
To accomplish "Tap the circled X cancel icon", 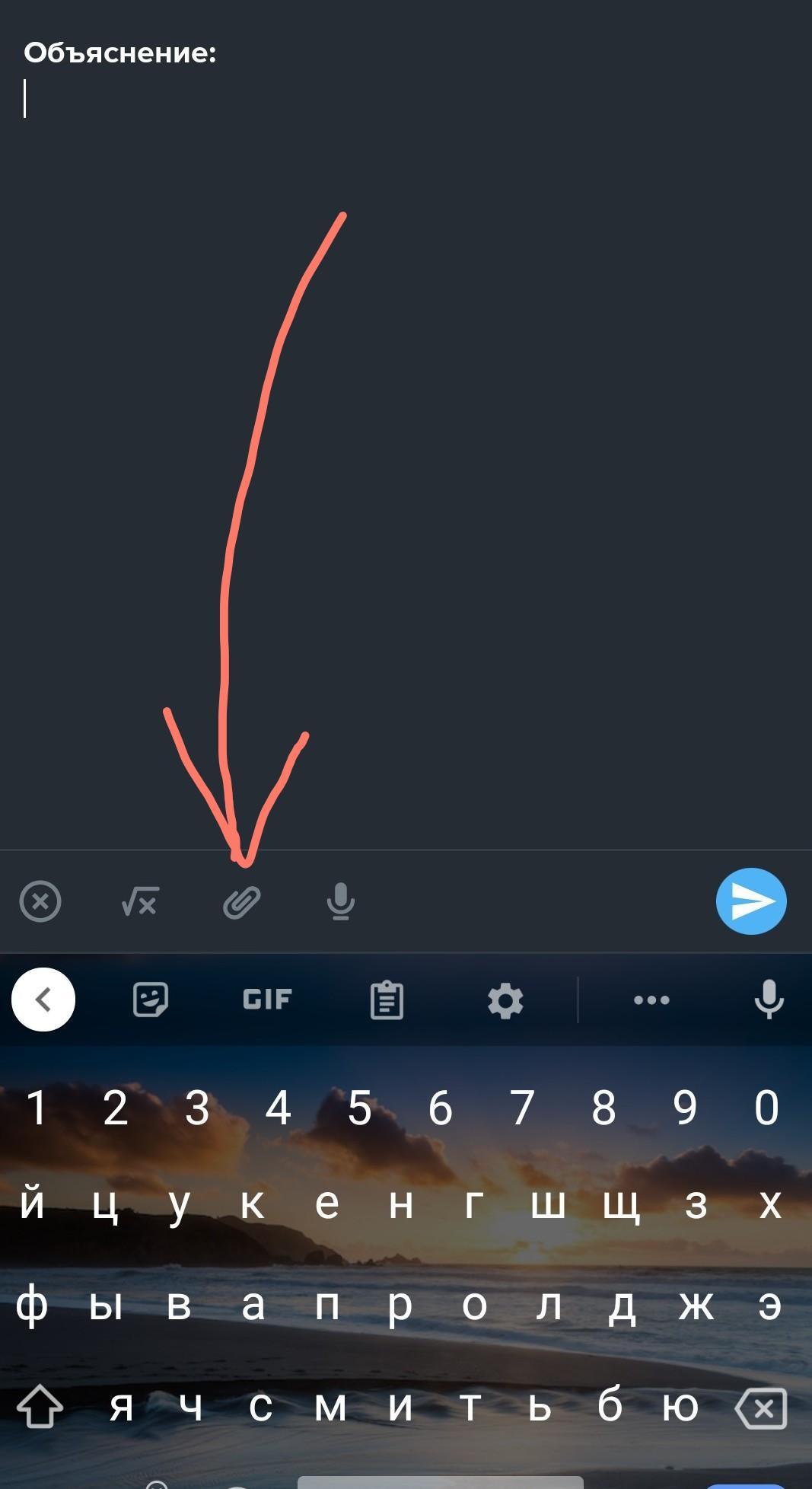I will coord(40,902).
